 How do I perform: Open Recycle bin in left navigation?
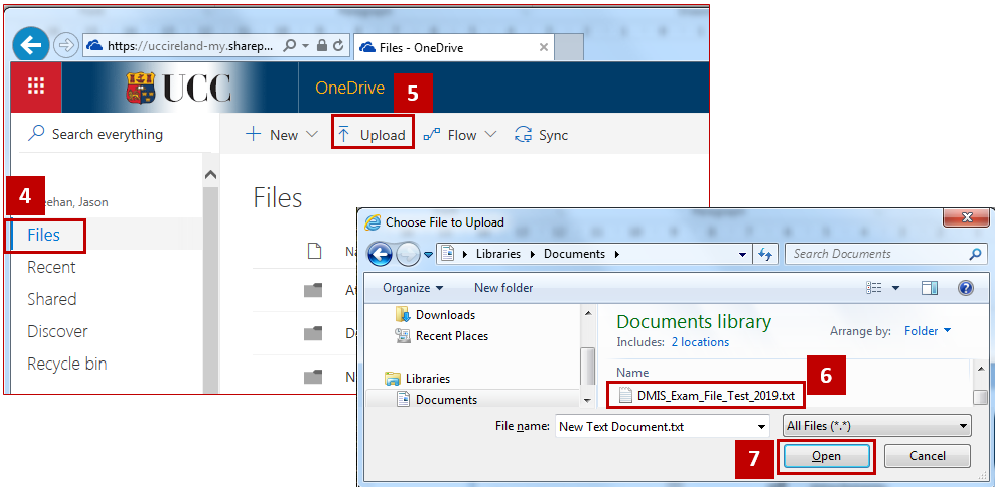click(67, 364)
